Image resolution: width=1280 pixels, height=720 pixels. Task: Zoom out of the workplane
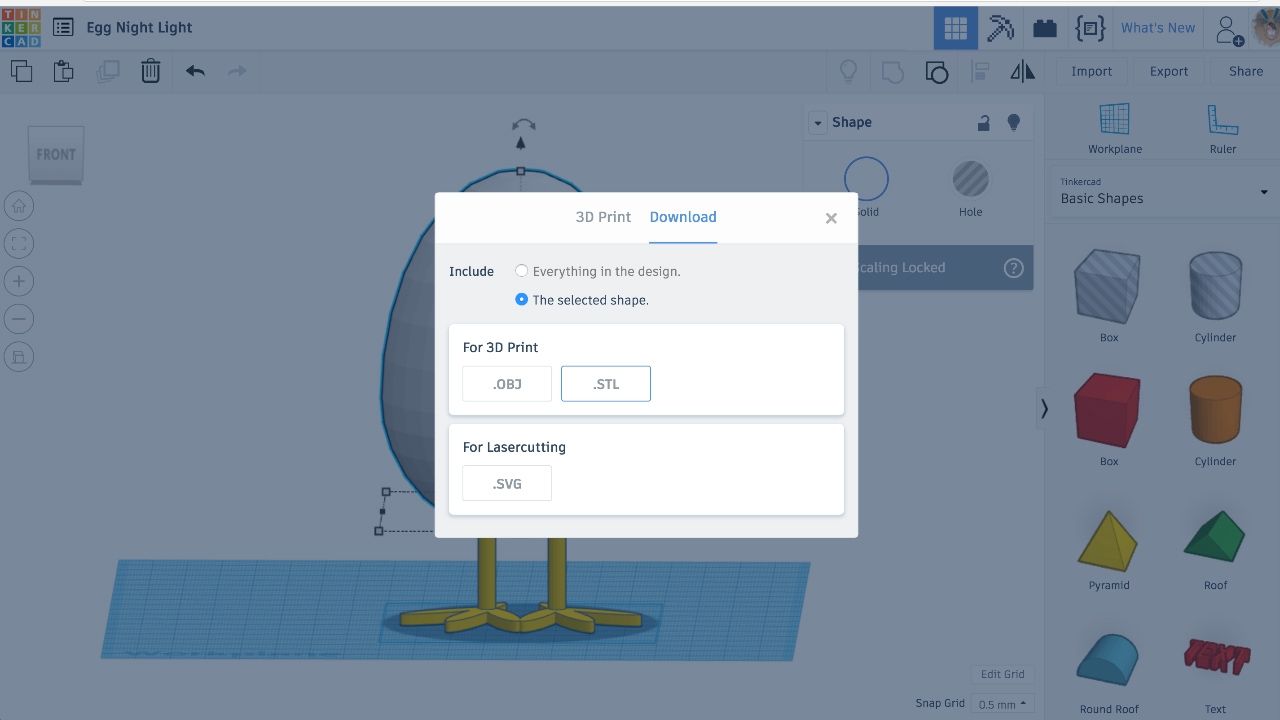(18, 319)
